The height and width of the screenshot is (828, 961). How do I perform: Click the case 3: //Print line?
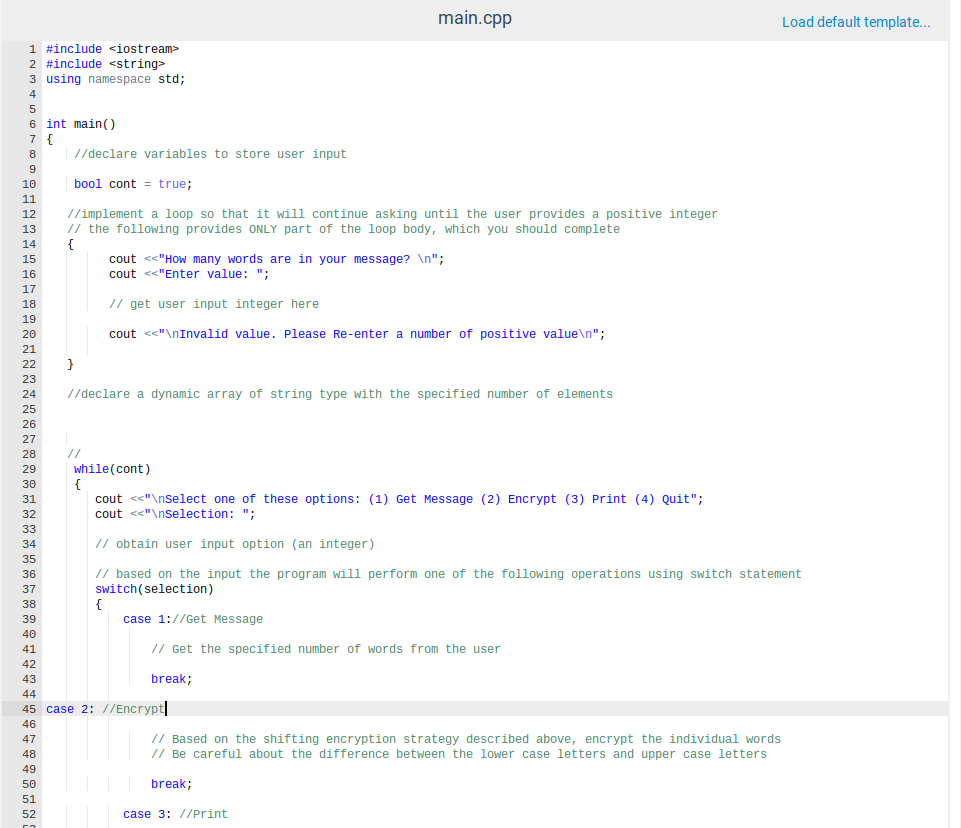(x=175, y=813)
